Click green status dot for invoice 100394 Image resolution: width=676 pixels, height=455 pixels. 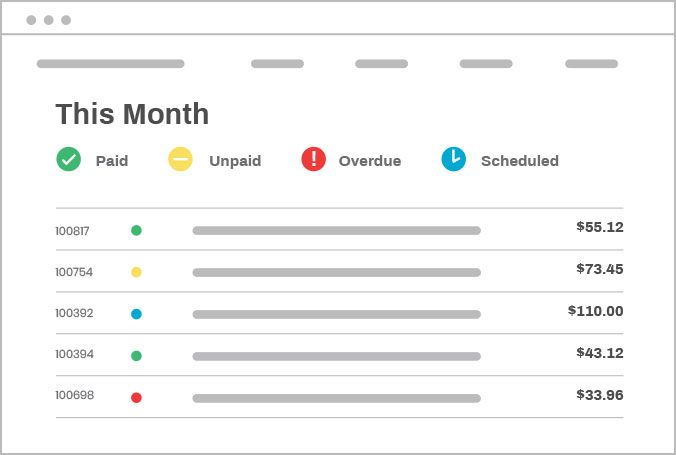[136, 355]
